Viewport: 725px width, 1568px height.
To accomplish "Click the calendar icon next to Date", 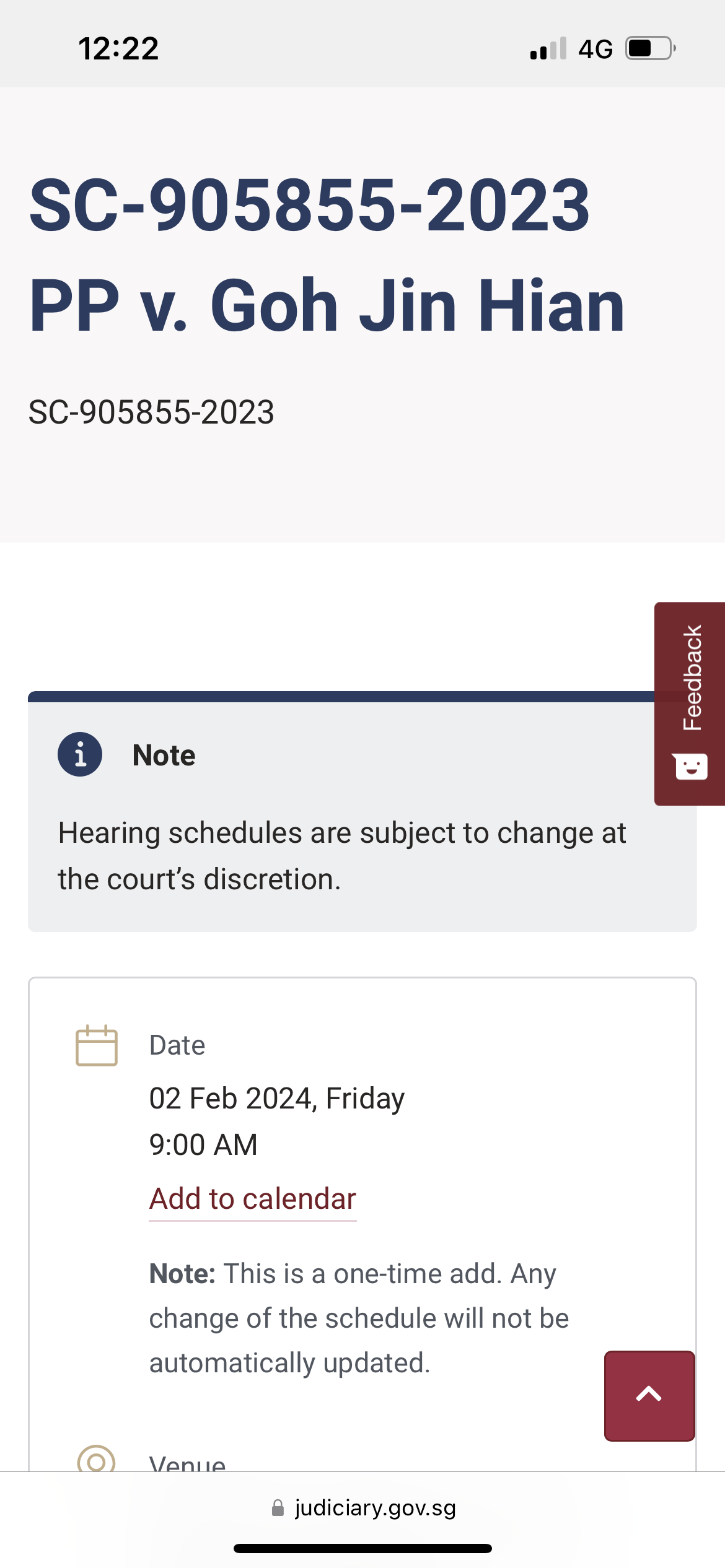I will coord(96,1045).
